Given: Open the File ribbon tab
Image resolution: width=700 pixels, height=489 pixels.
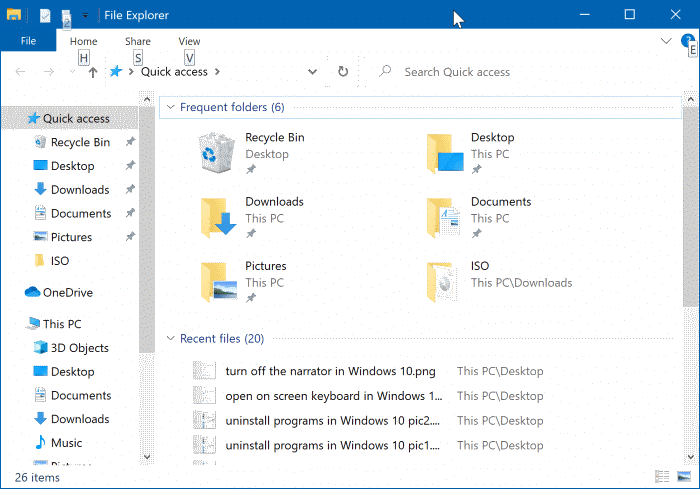Looking at the screenshot, I should [28, 41].
